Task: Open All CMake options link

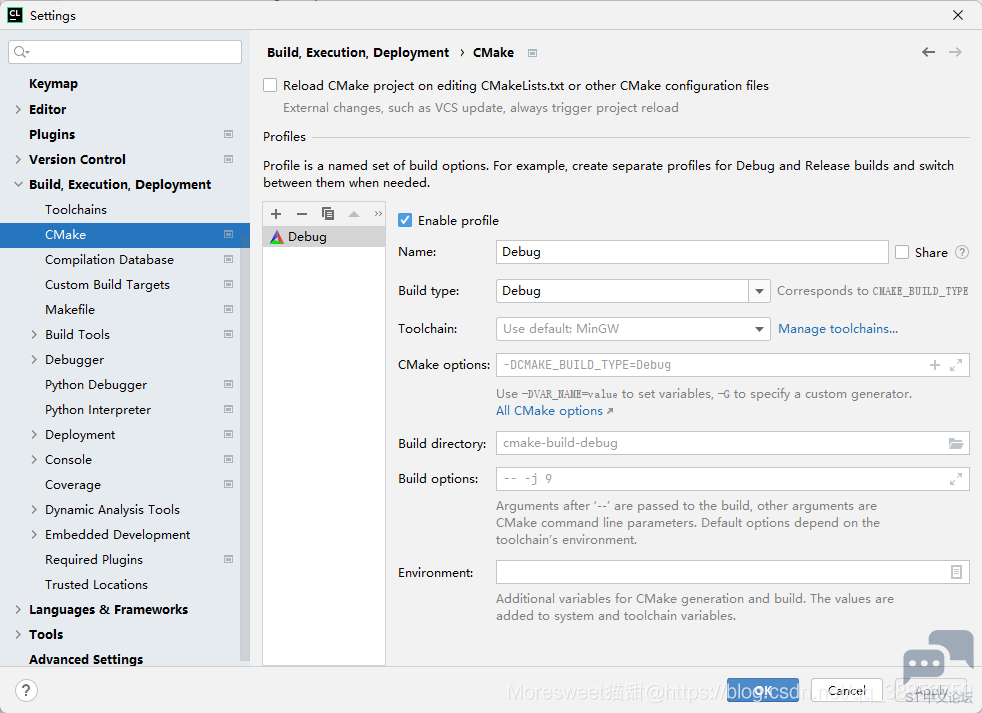Action: [554, 411]
